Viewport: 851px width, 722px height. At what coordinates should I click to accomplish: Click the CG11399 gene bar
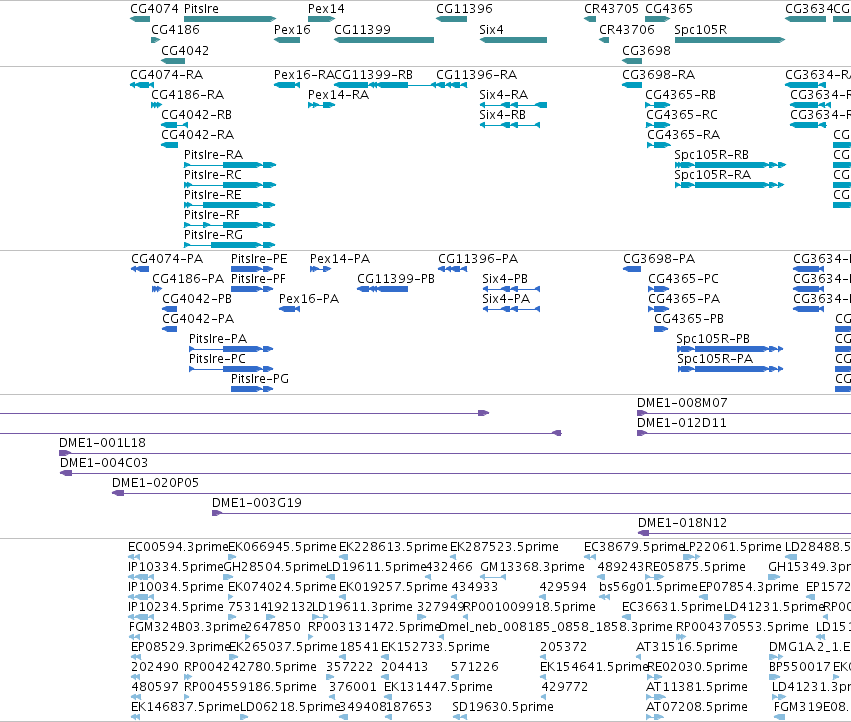tap(384, 40)
